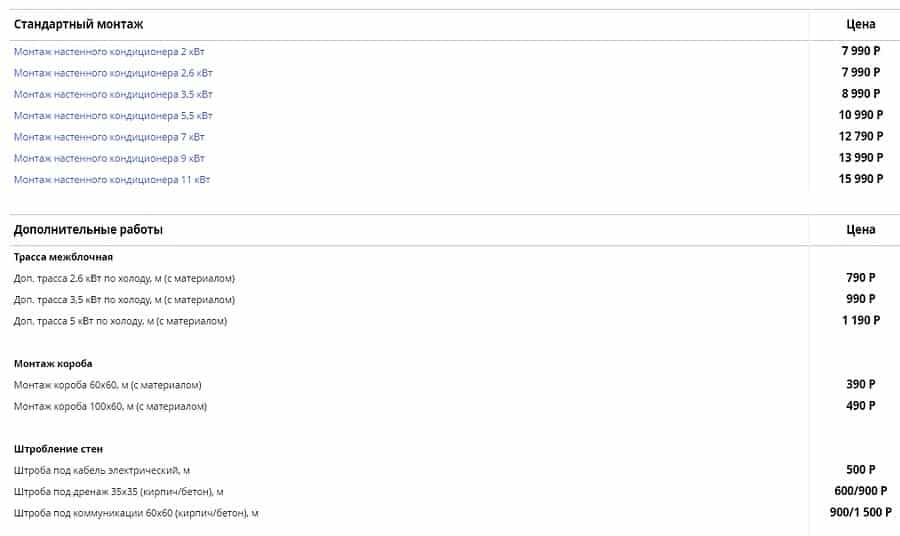900x536 pixels.
Task: Click the 'Доп. трасса 5 кВт' row text
Action: click(x=120, y=321)
